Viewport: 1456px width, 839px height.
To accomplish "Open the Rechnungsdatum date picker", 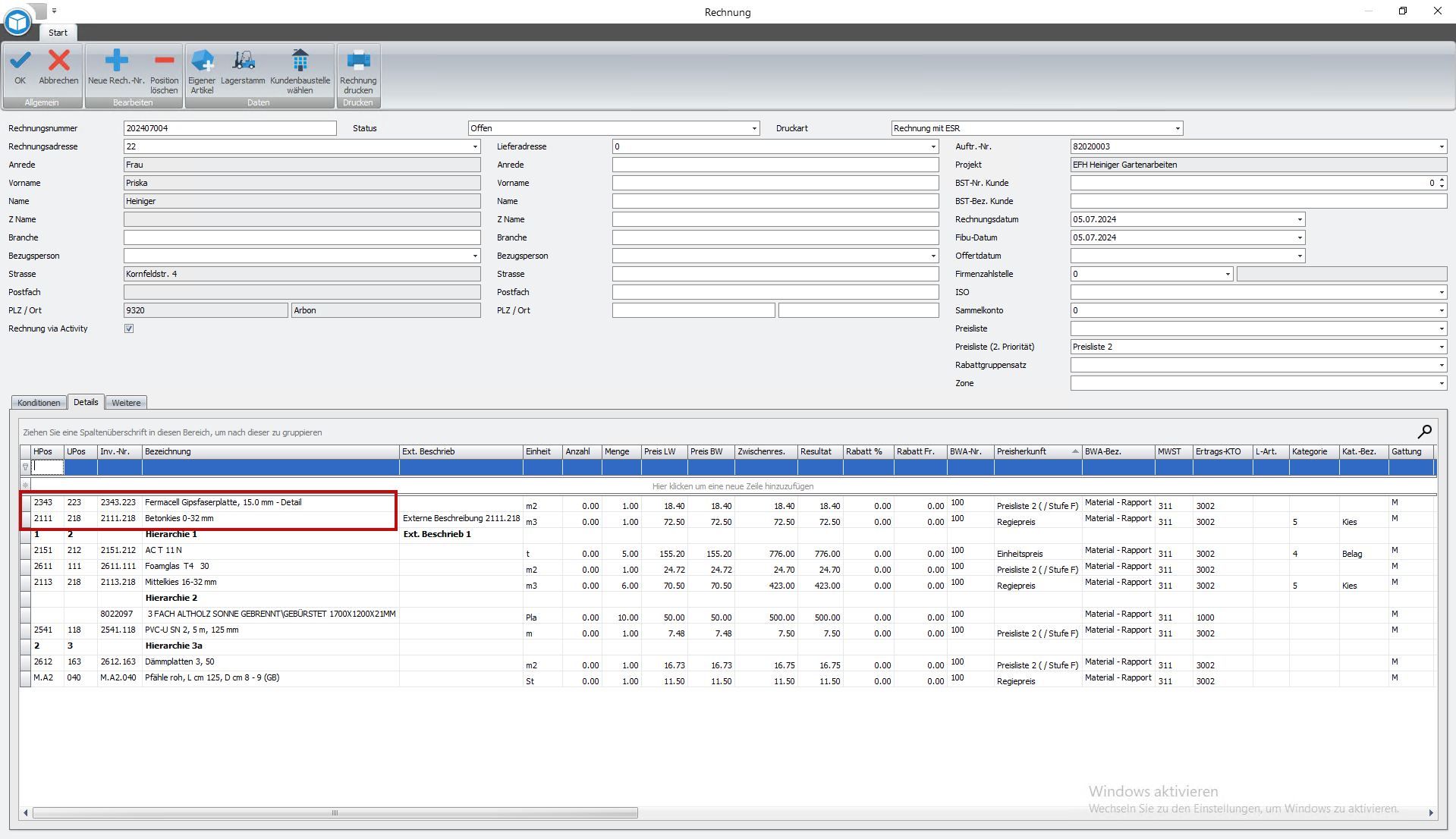I will 1300,219.
